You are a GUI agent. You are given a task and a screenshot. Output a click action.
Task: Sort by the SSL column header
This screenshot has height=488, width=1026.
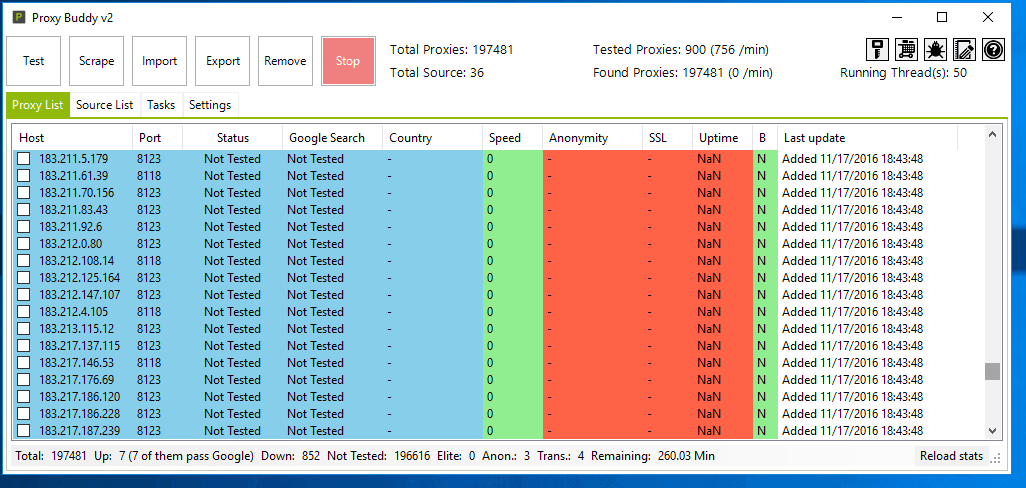[667, 138]
